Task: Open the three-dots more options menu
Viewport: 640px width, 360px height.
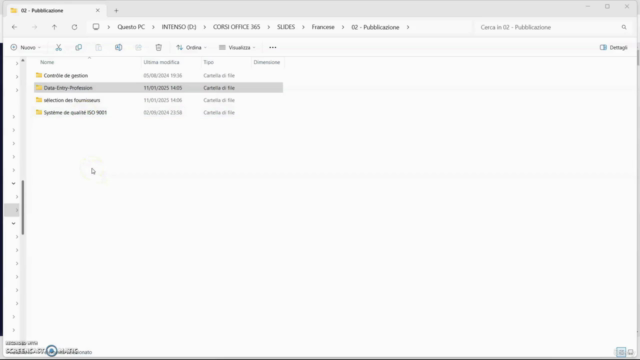Action: (273, 48)
